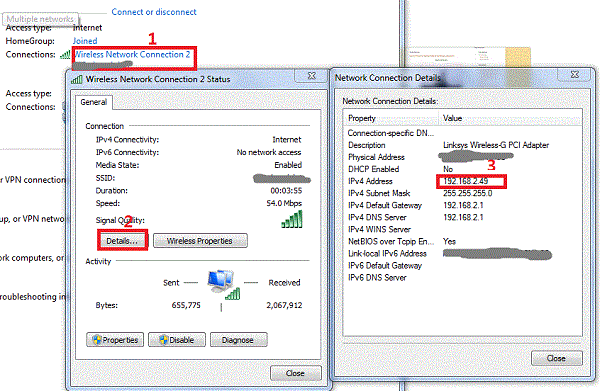Select the NetBIOS over Tcpip En... row
The image size is (600, 391).
point(462,241)
